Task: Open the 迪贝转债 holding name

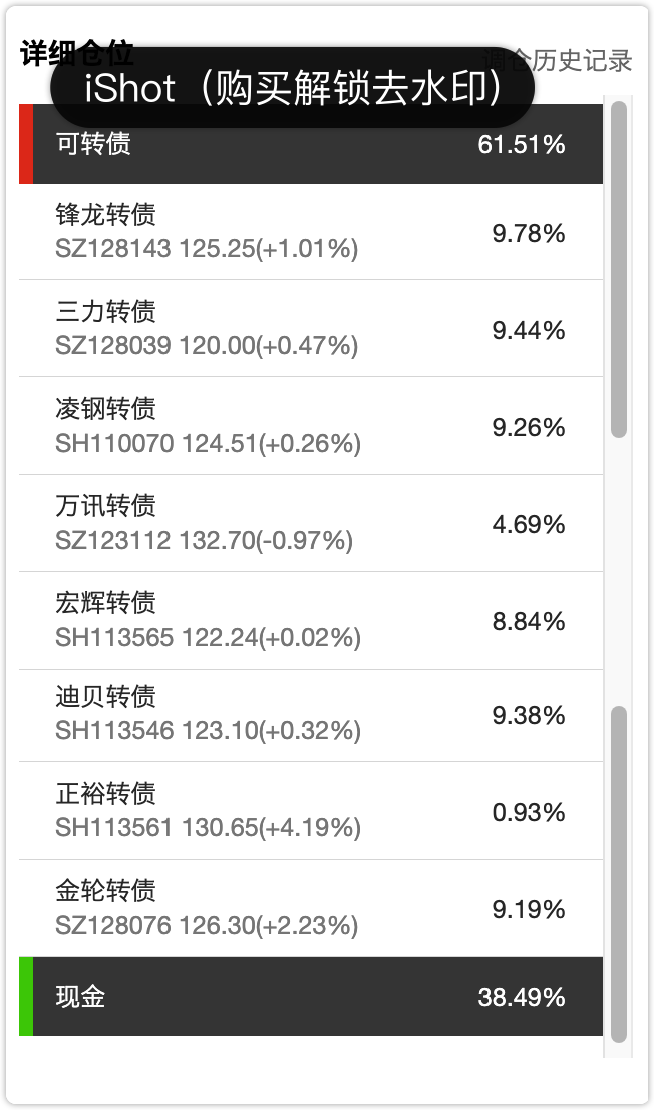Action: click(106, 696)
